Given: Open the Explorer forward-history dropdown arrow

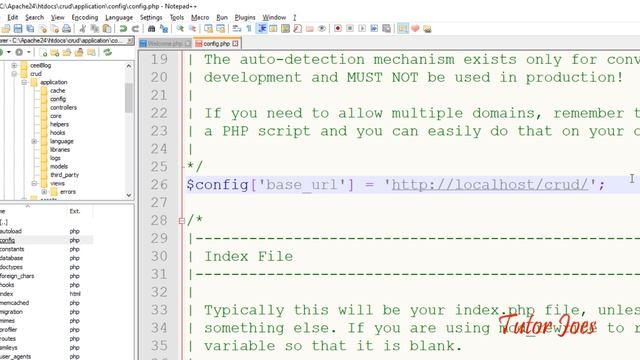Looking at the screenshot, I should (x=29, y=52).
